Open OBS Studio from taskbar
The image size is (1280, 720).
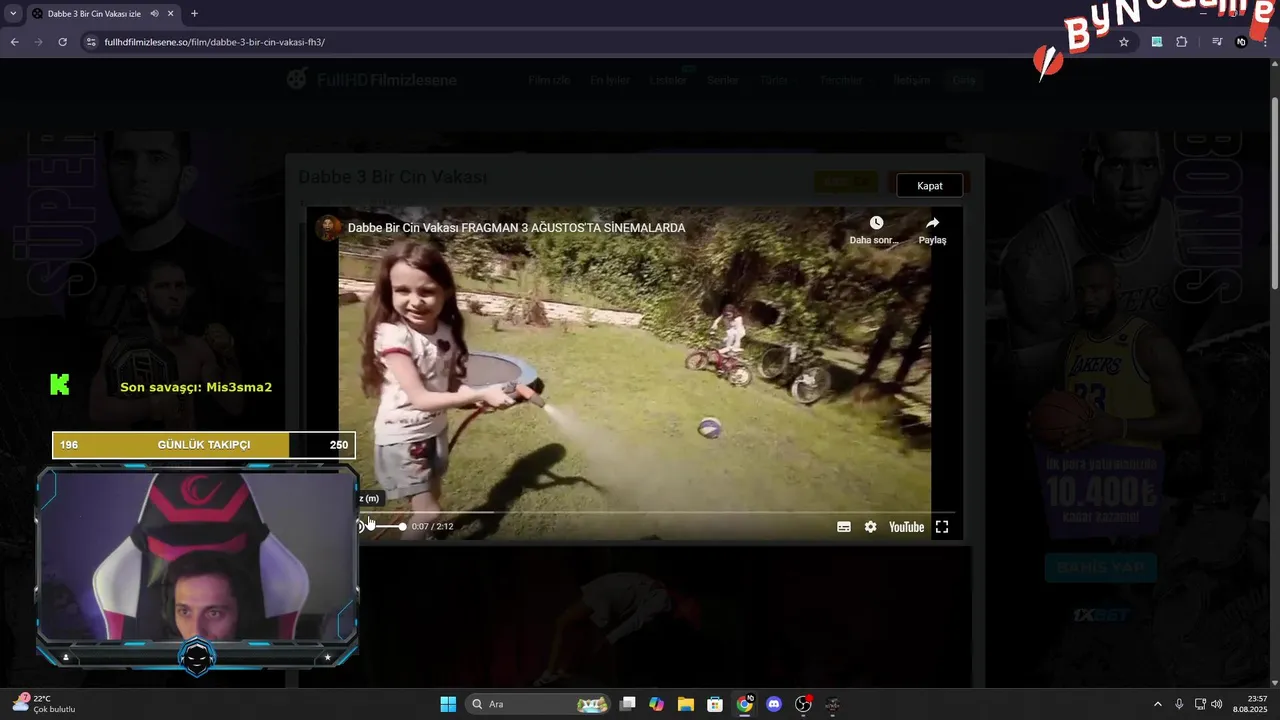pyautogui.click(x=803, y=704)
